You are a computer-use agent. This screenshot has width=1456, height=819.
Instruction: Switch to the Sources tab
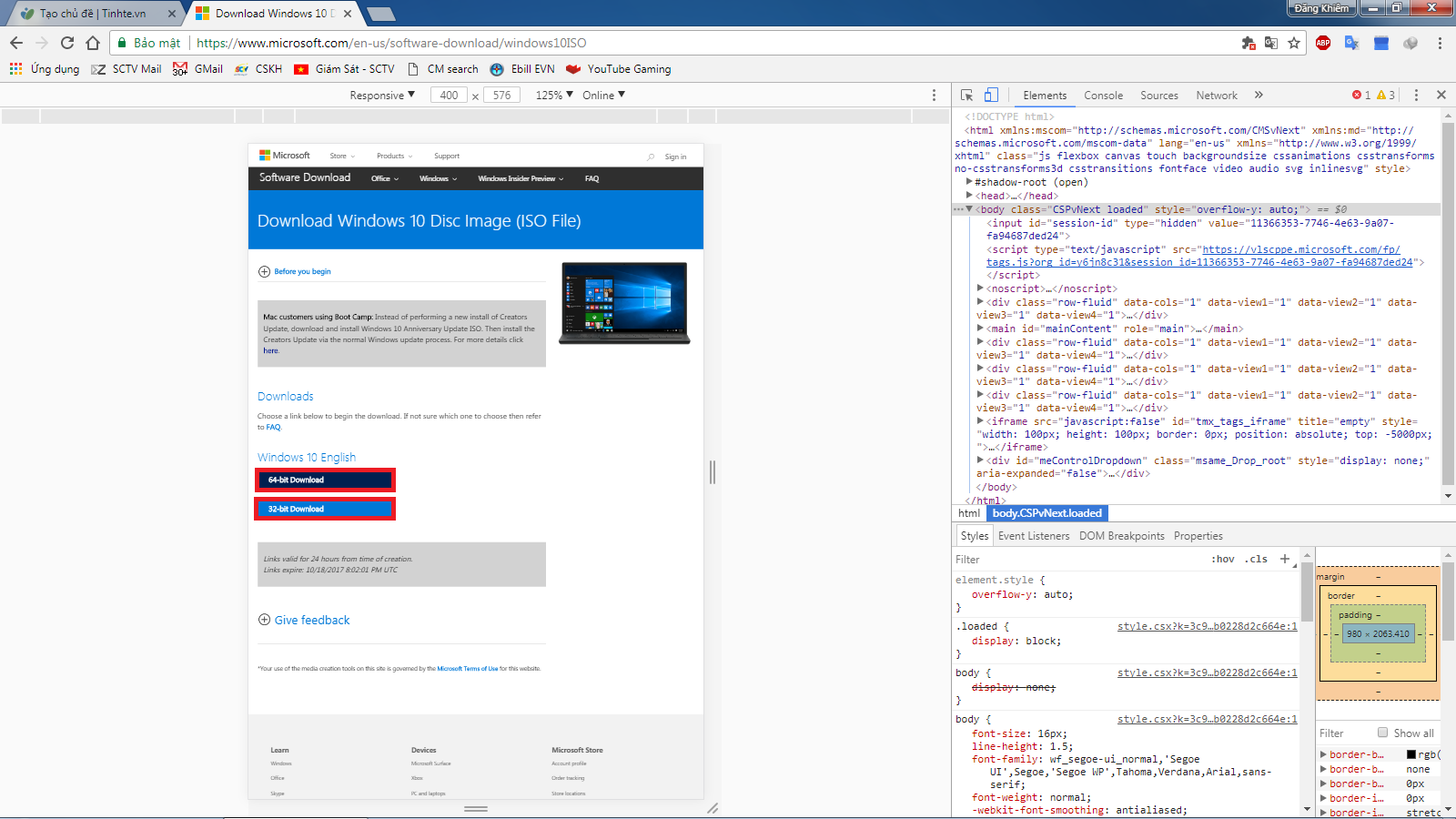(1159, 96)
